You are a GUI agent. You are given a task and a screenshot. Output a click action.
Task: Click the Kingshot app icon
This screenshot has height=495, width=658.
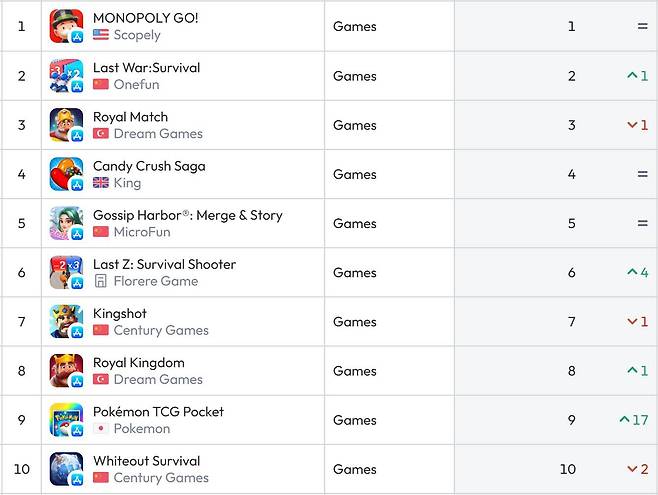(66, 322)
